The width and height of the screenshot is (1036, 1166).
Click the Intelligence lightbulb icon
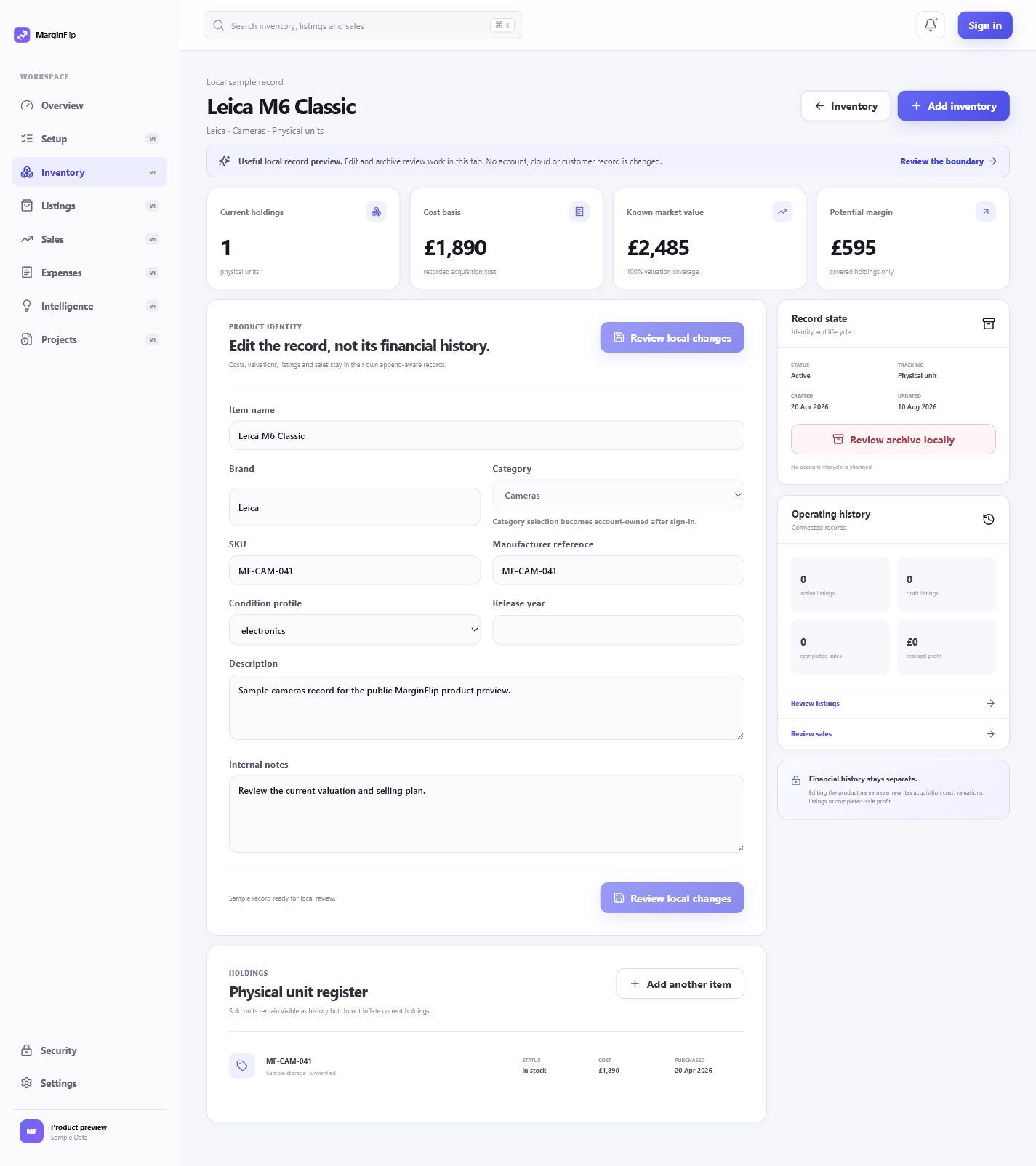pyautogui.click(x=27, y=306)
